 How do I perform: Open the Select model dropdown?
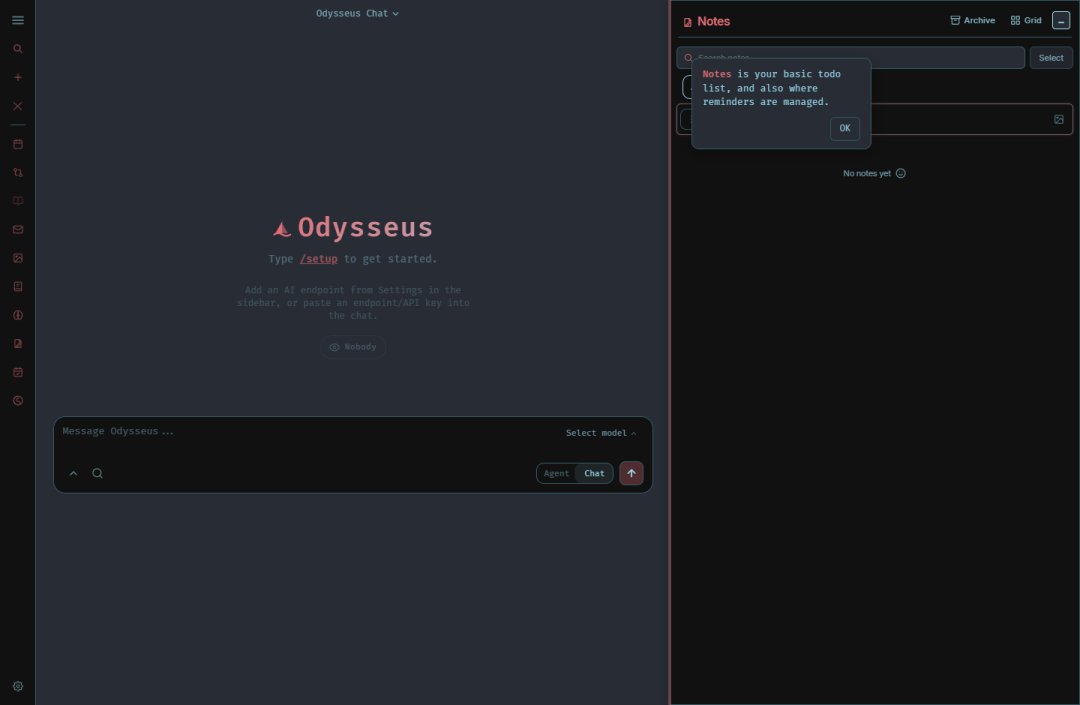pos(601,433)
